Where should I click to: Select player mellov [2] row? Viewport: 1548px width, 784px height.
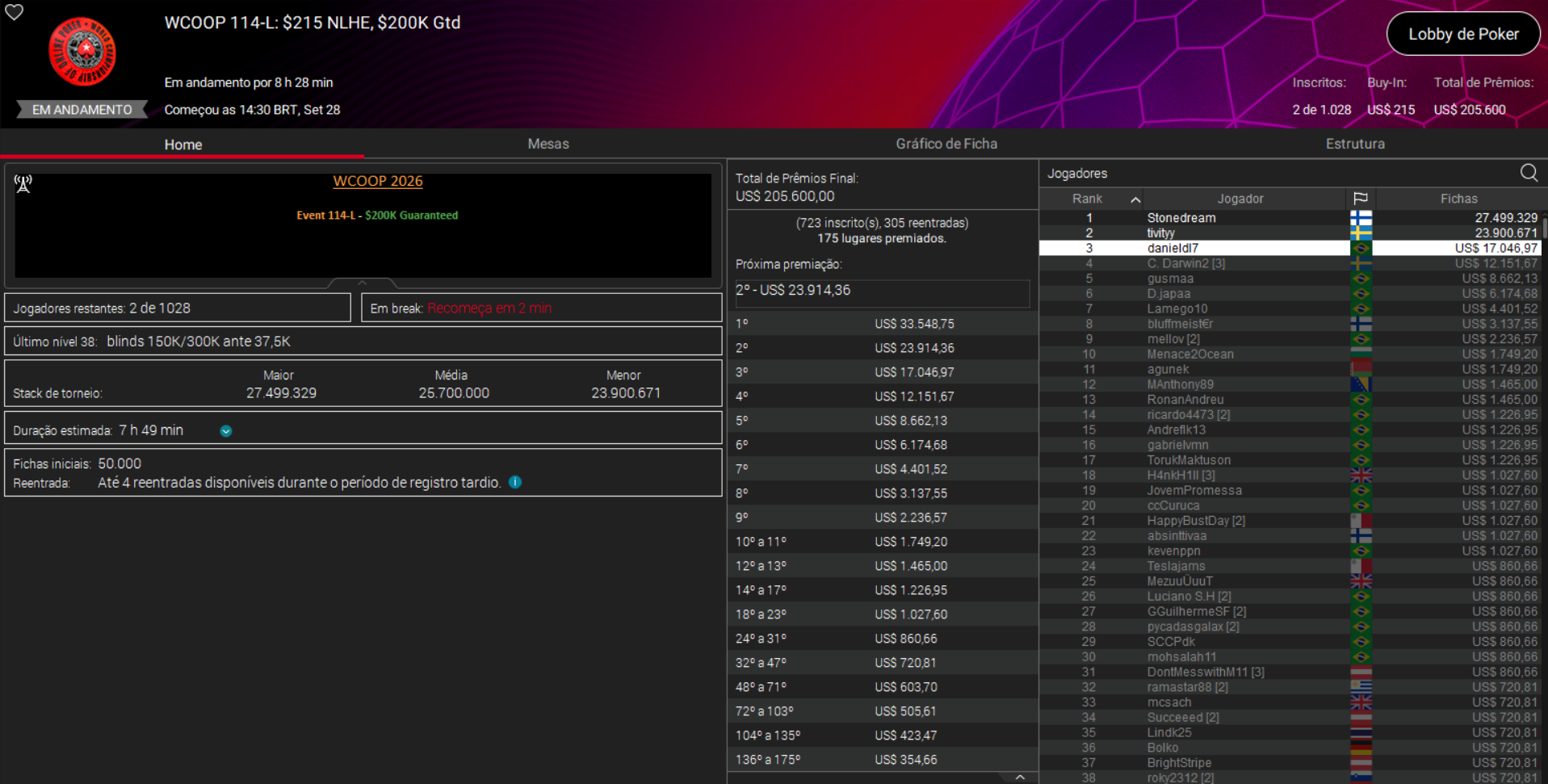click(1290, 339)
